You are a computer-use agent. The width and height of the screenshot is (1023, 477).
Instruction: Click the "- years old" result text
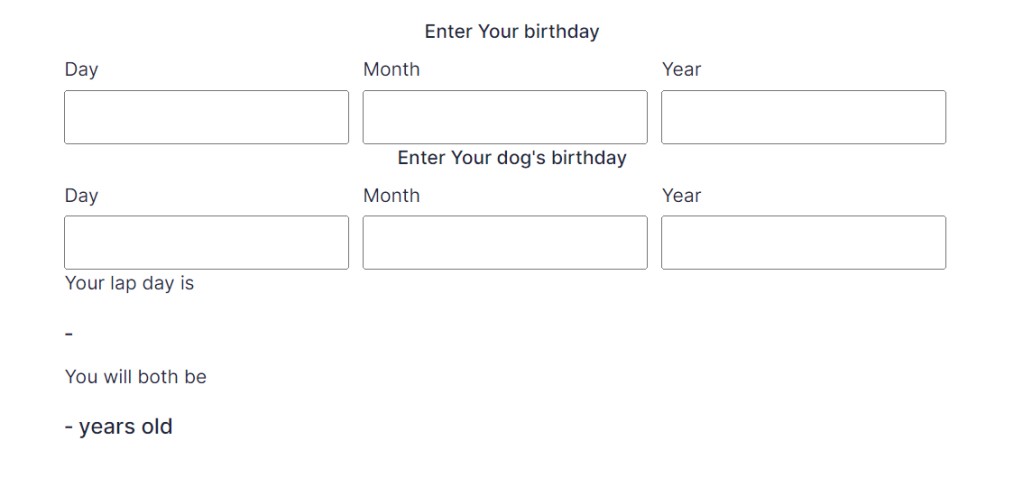pos(119,427)
